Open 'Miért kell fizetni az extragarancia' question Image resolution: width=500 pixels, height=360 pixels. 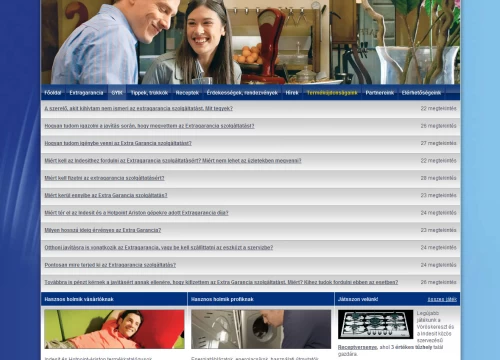(104, 178)
